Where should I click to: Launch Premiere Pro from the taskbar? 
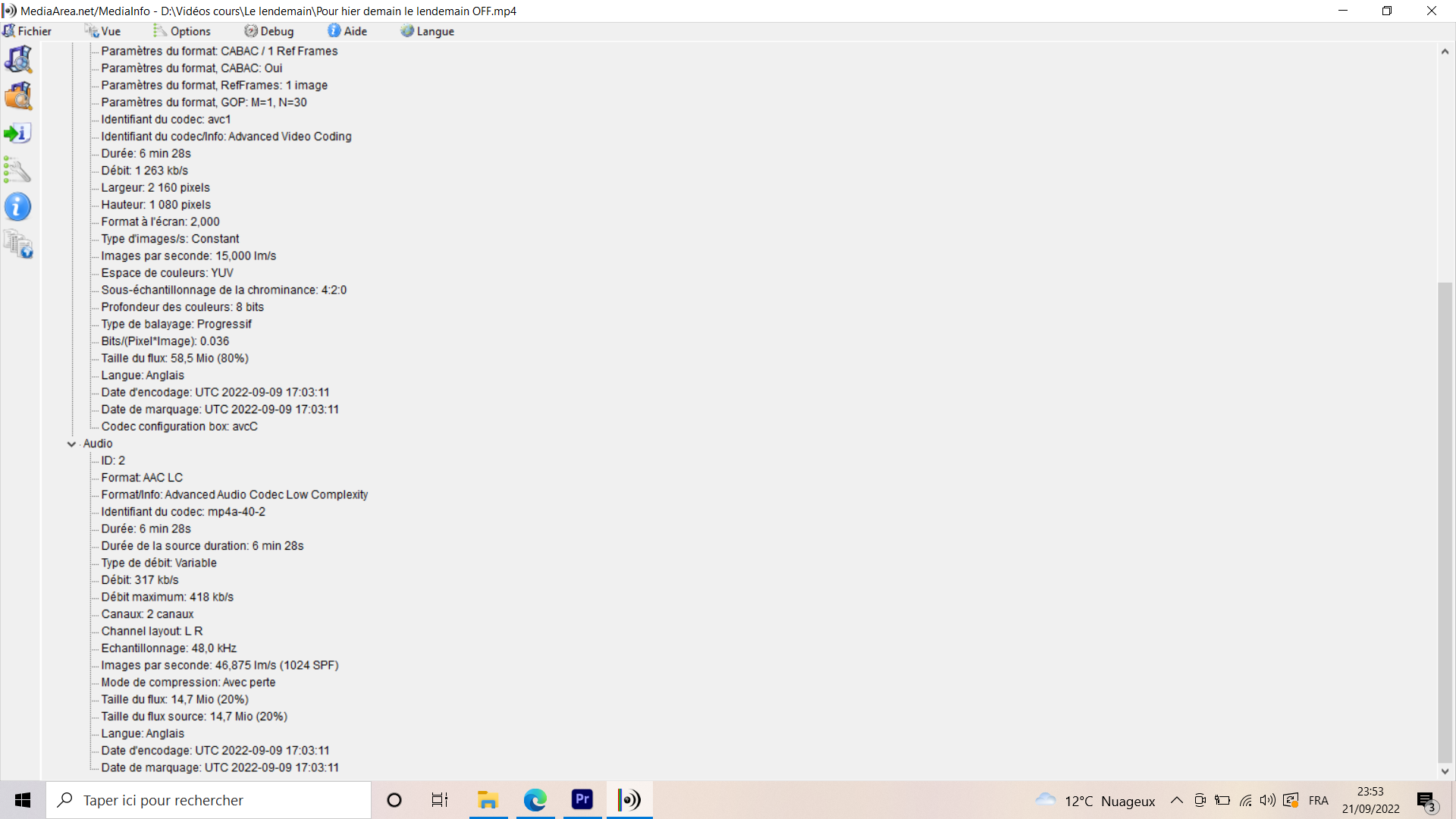[582, 800]
